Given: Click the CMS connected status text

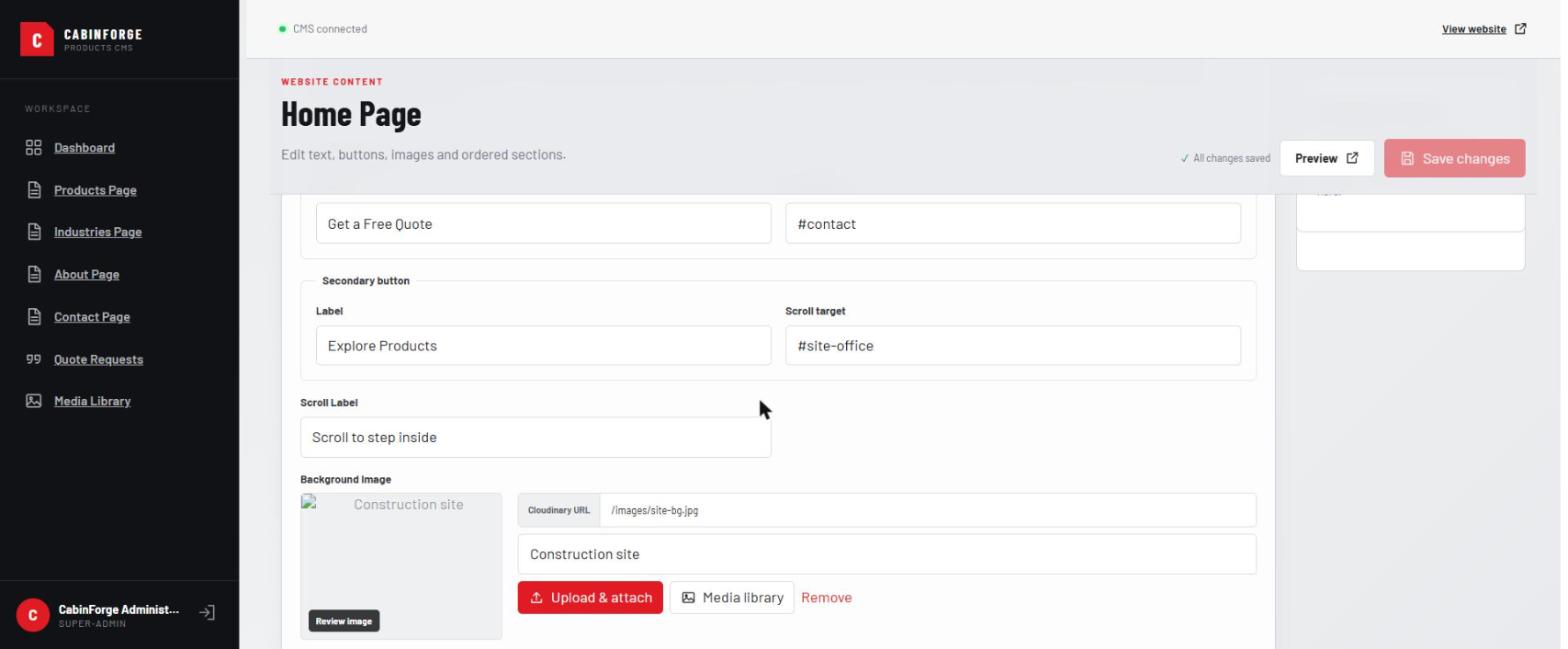Looking at the screenshot, I should [x=330, y=29].
